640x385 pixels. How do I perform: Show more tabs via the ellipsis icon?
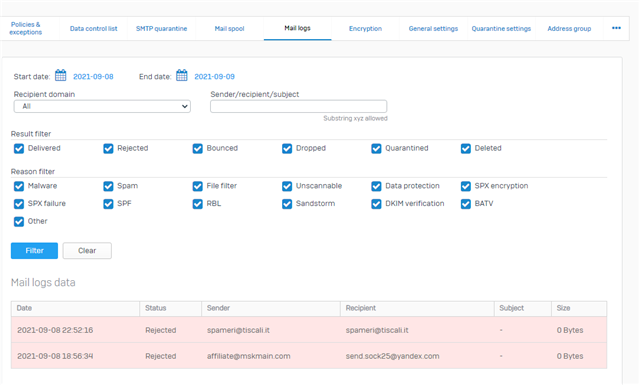(616, 28)
